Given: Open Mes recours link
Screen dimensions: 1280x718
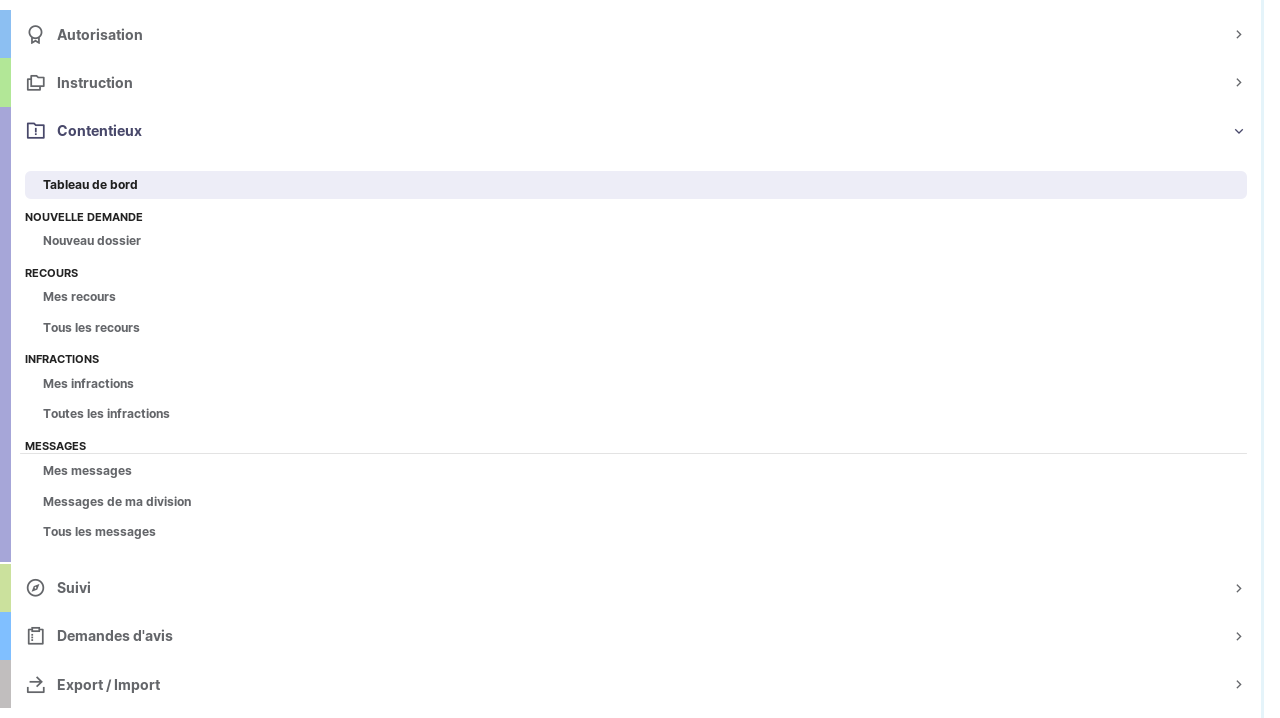Looking at the screenshot, I should click(79, 297).
